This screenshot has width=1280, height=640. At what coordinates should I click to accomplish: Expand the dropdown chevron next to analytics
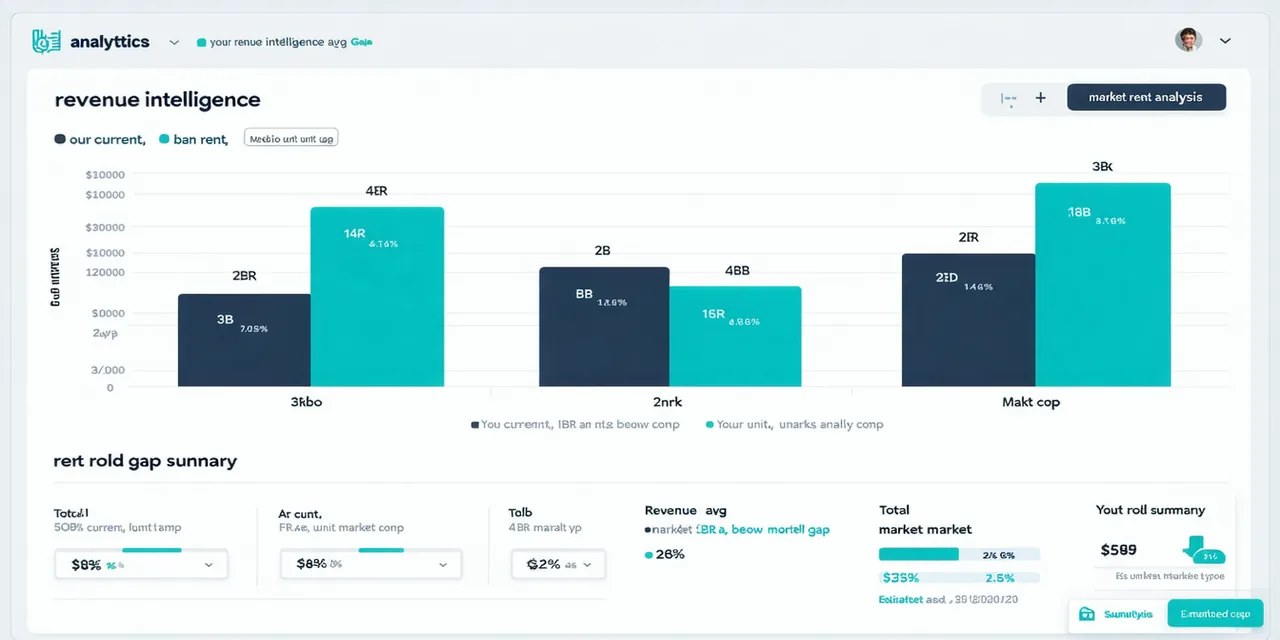(x=174, y=42)
